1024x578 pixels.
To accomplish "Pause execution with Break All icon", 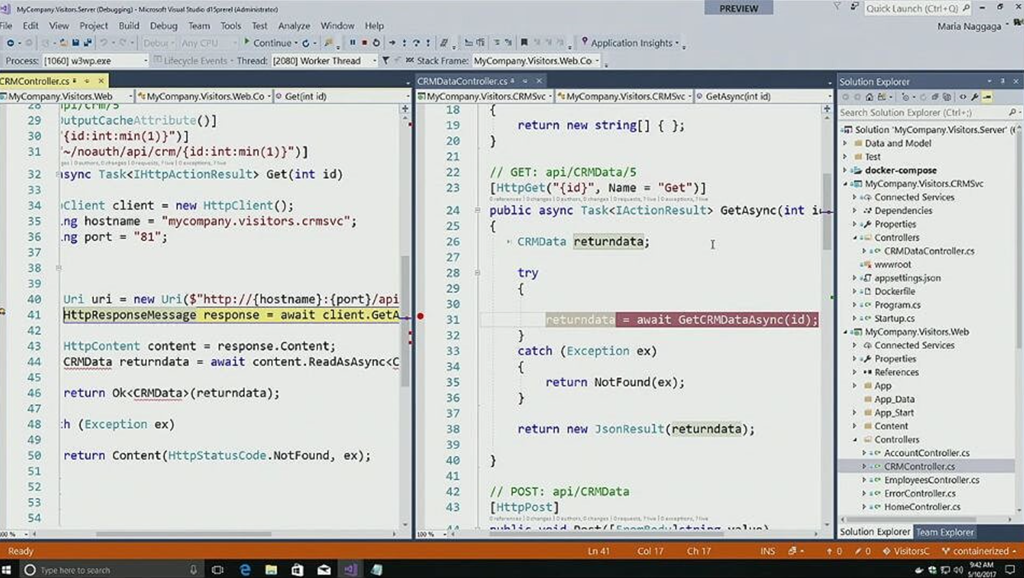I will pos(352,43).
